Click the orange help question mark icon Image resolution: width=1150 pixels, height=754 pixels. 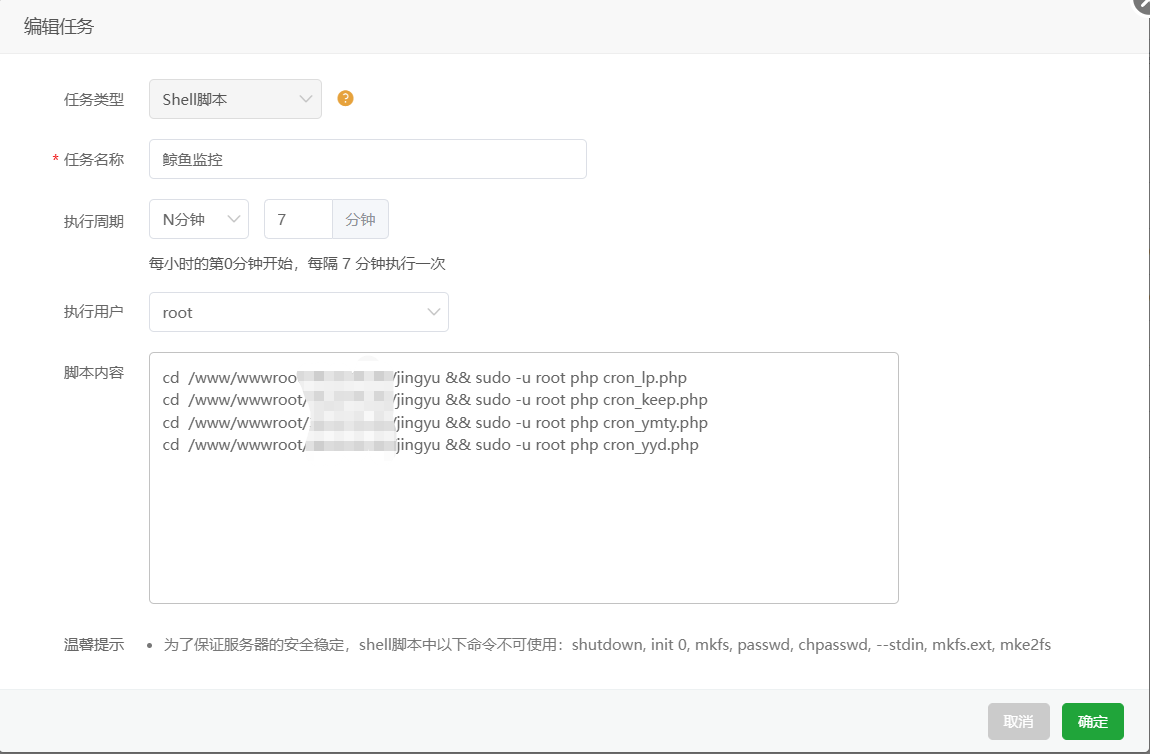(345, 98)
